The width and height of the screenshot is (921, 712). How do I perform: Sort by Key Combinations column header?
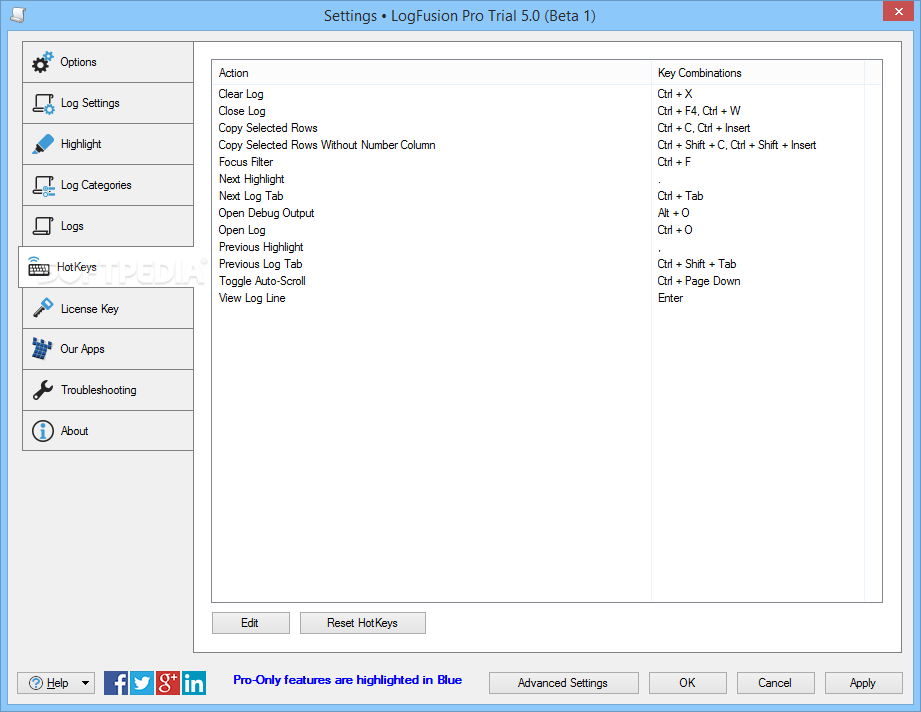pyautogui.click(x=758, y=73)
